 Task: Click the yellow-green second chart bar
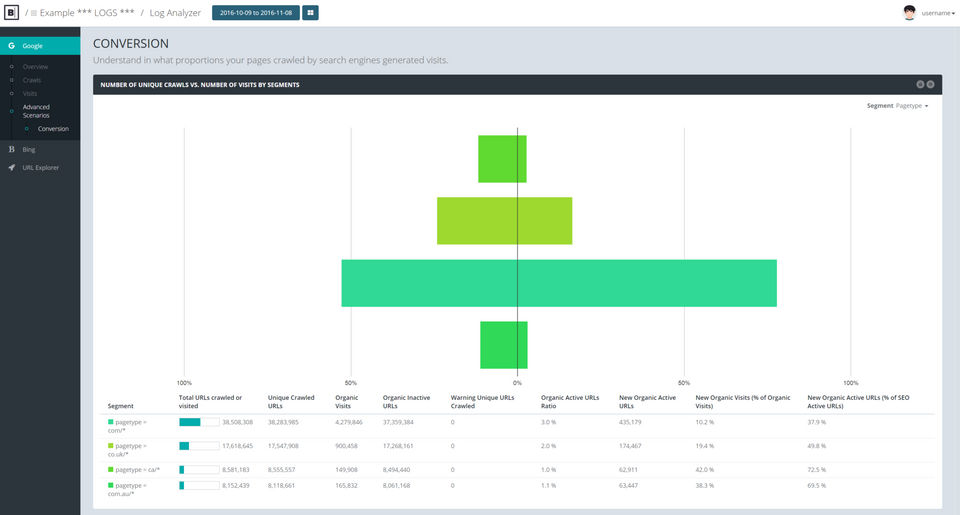click(504, 220)
